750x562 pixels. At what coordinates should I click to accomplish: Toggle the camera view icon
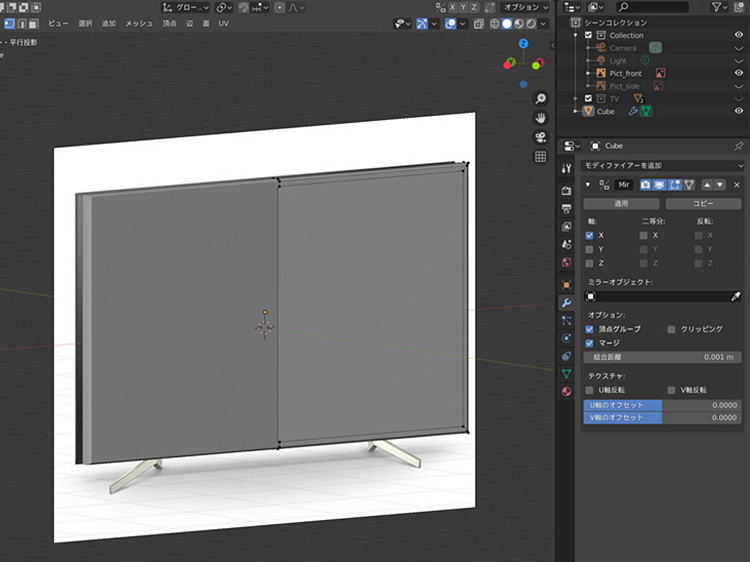pyautogui.click(x=541, y=137)
